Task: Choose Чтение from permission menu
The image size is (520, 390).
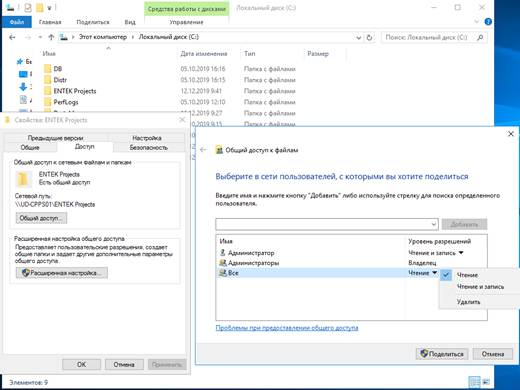Action: coord(467,275)
